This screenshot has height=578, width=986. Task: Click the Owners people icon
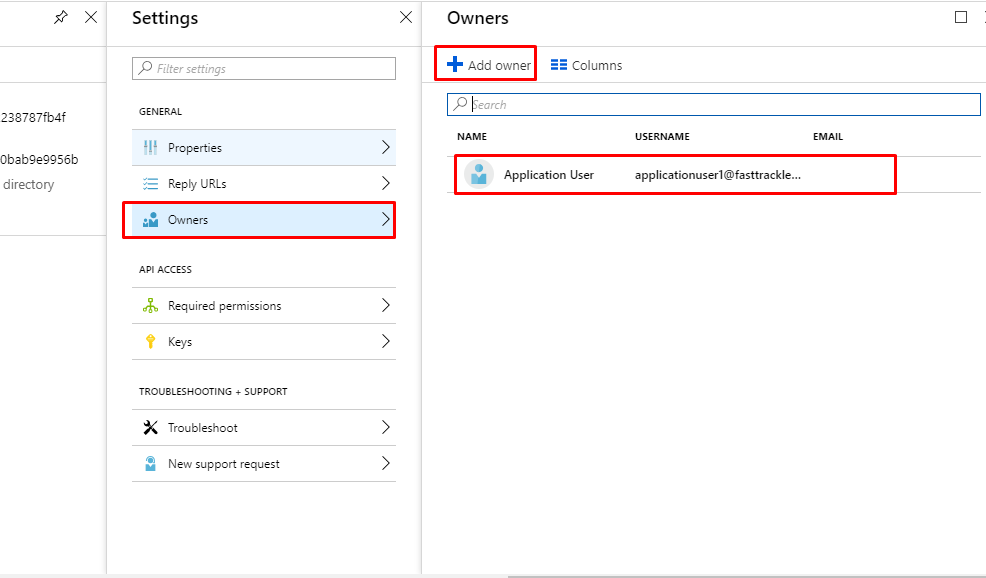pos(150,220)
